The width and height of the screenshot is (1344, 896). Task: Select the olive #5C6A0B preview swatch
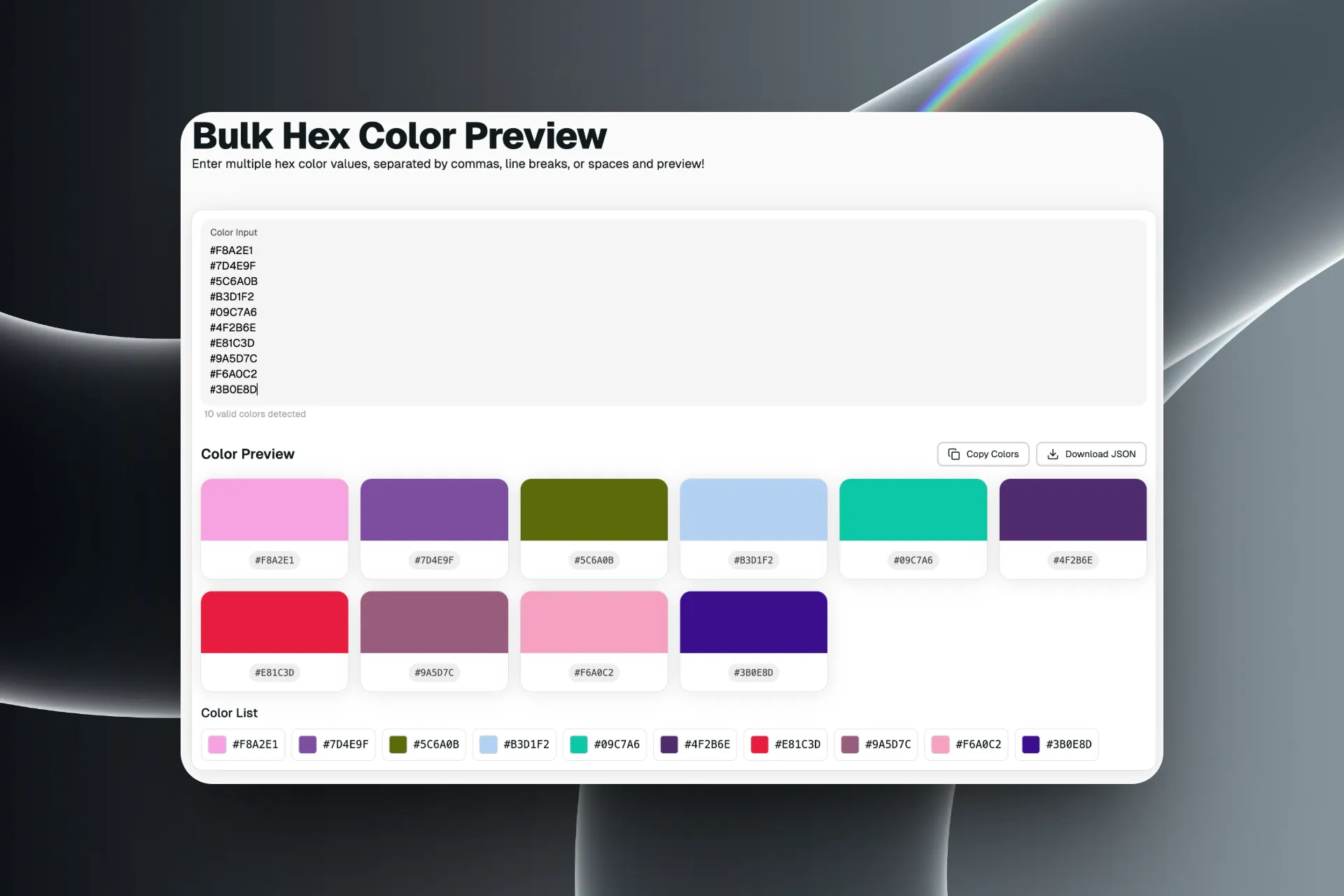[x=594, y=510]
